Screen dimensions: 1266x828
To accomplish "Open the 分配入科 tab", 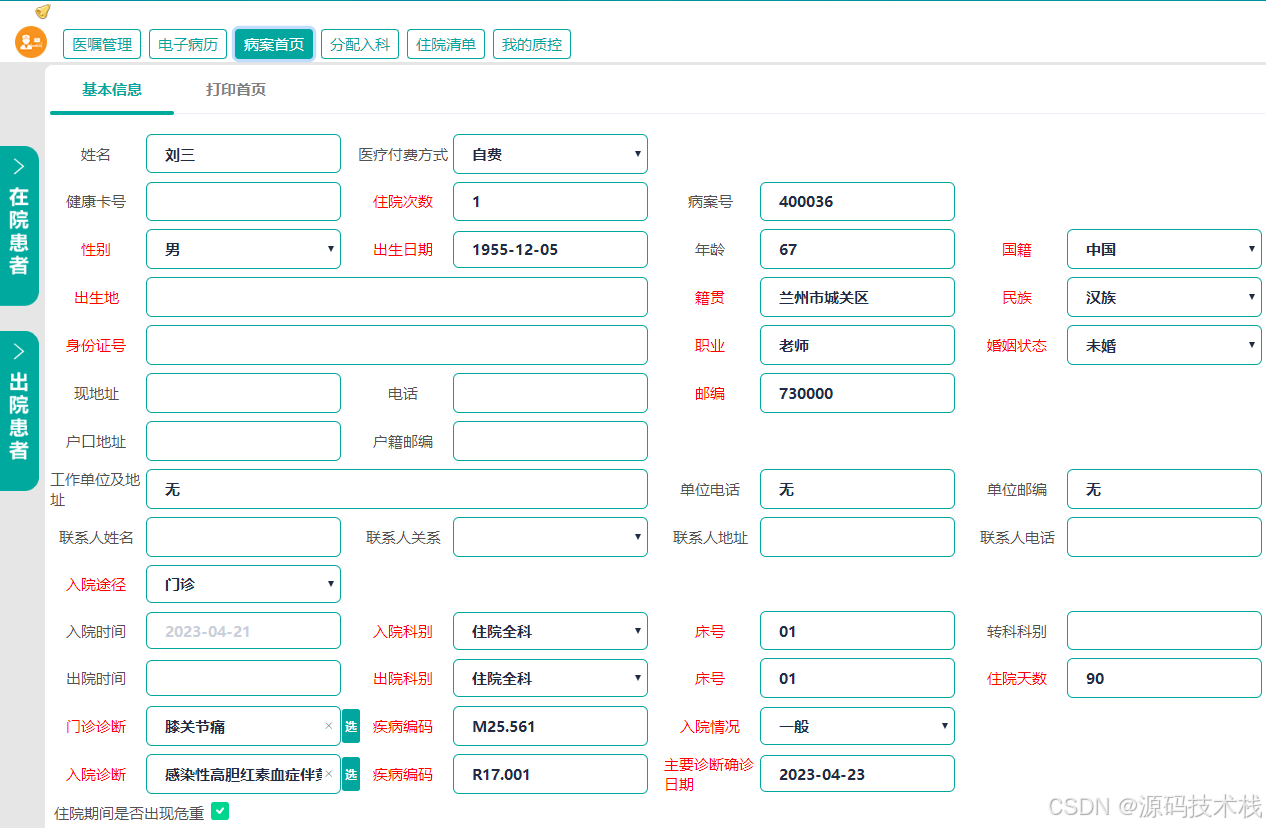I will pos(360,44).
